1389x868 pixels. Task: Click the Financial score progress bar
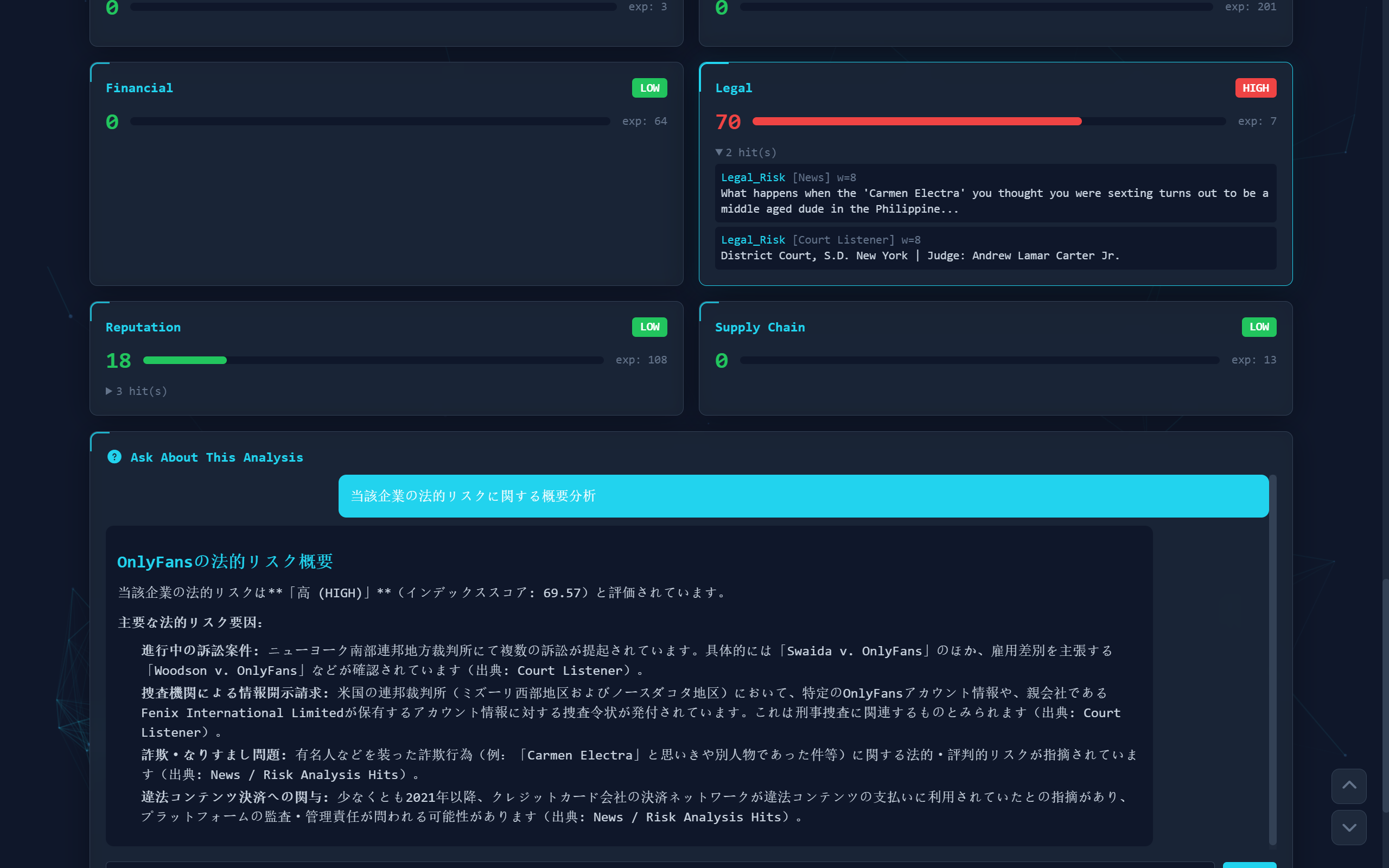click(370, 121)
